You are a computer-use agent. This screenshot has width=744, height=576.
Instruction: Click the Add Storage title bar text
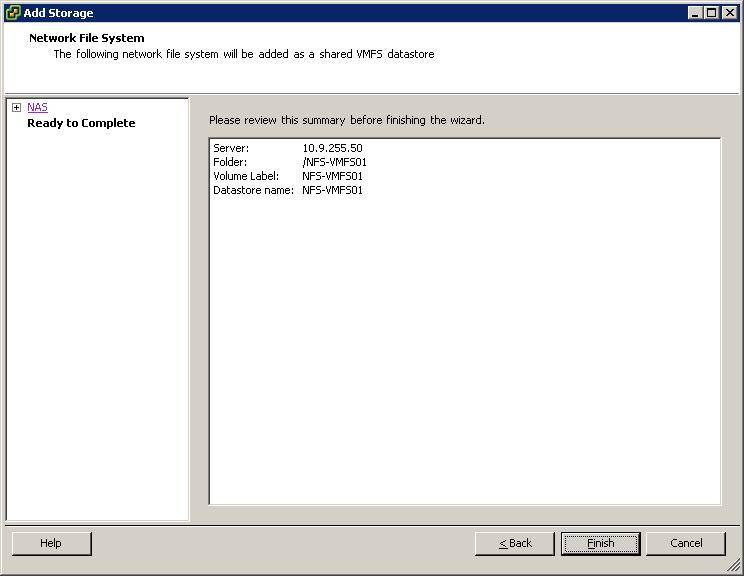58,13
